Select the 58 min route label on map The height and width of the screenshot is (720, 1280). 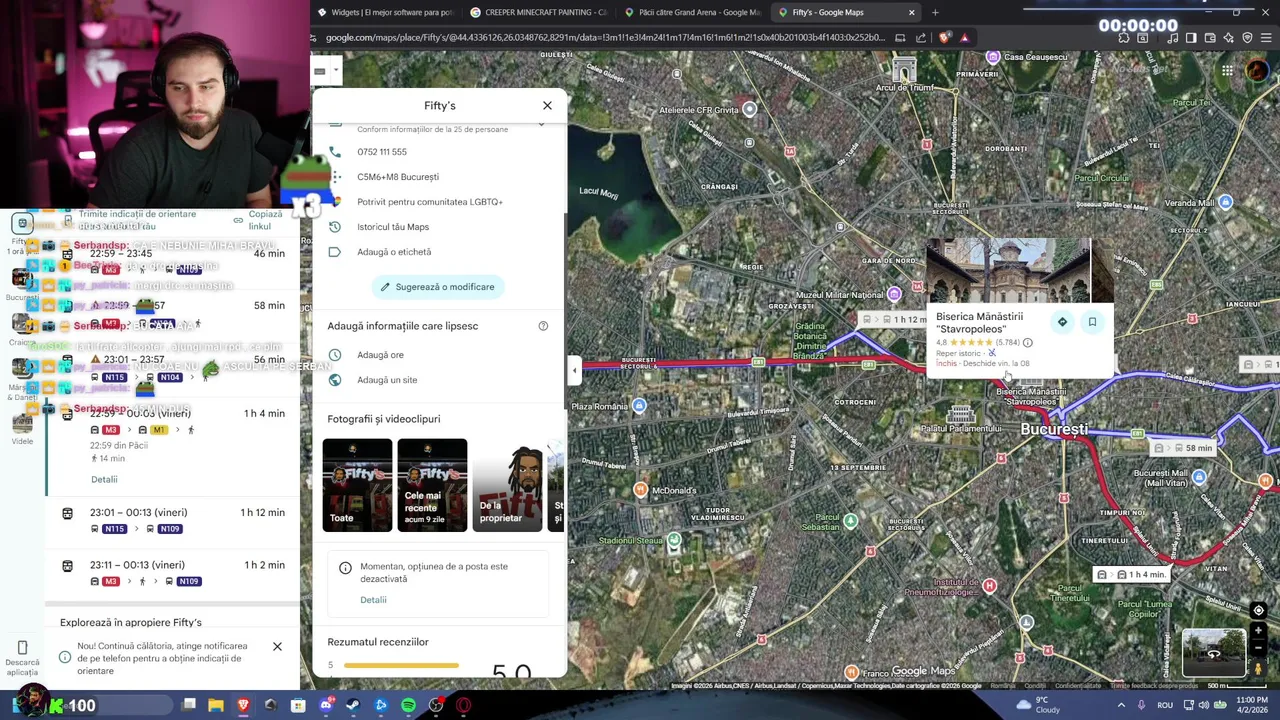1185,448
